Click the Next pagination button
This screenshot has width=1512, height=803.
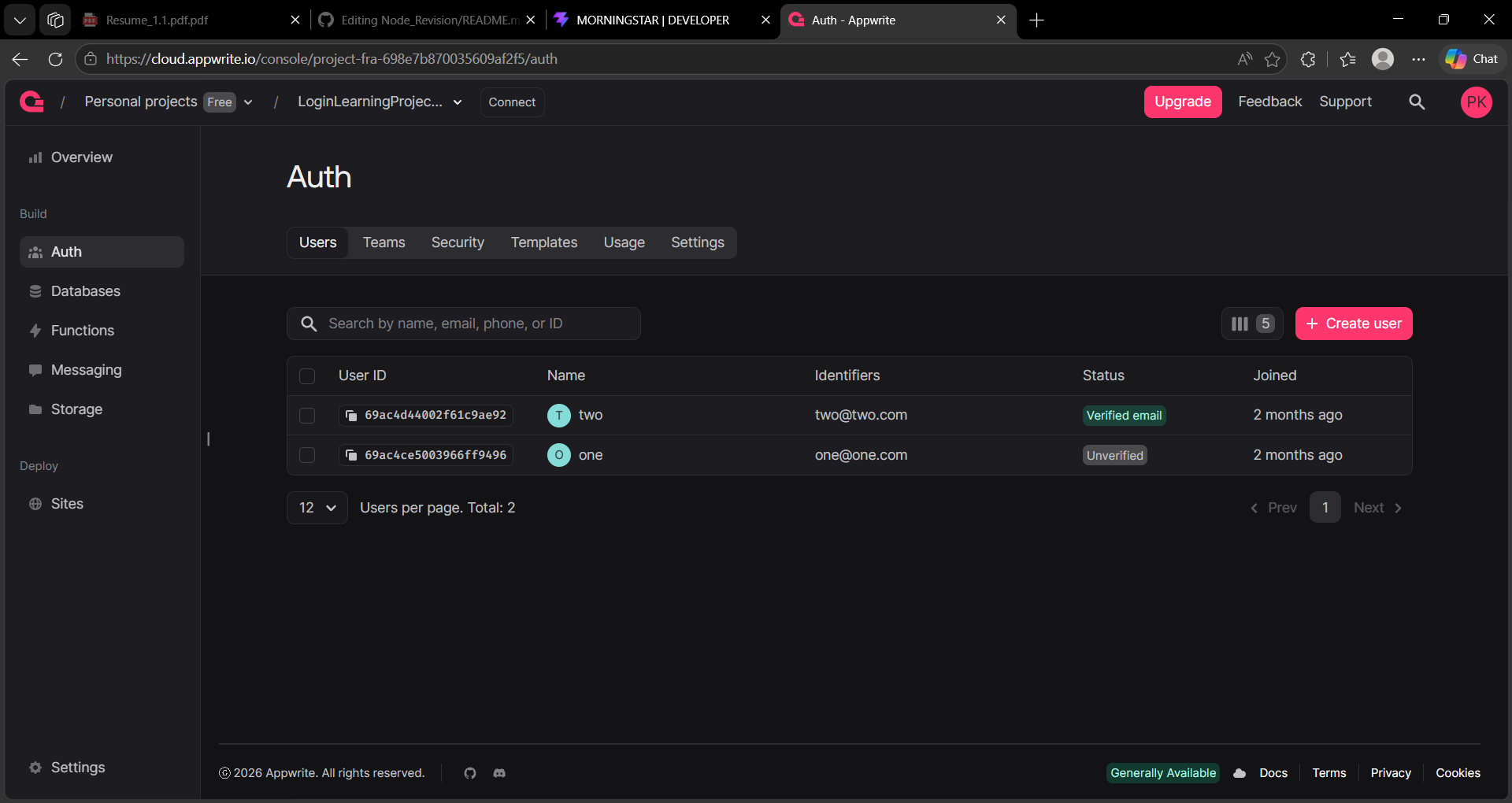coord(1378,508)
